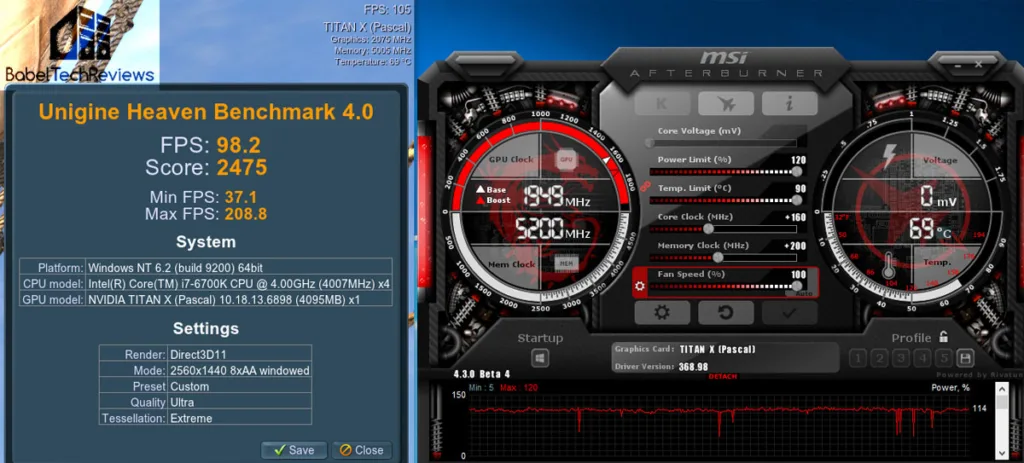The image size is (1024, 463).
Task: Save the Heaven Benchmark results
Action: coord(295,450)
